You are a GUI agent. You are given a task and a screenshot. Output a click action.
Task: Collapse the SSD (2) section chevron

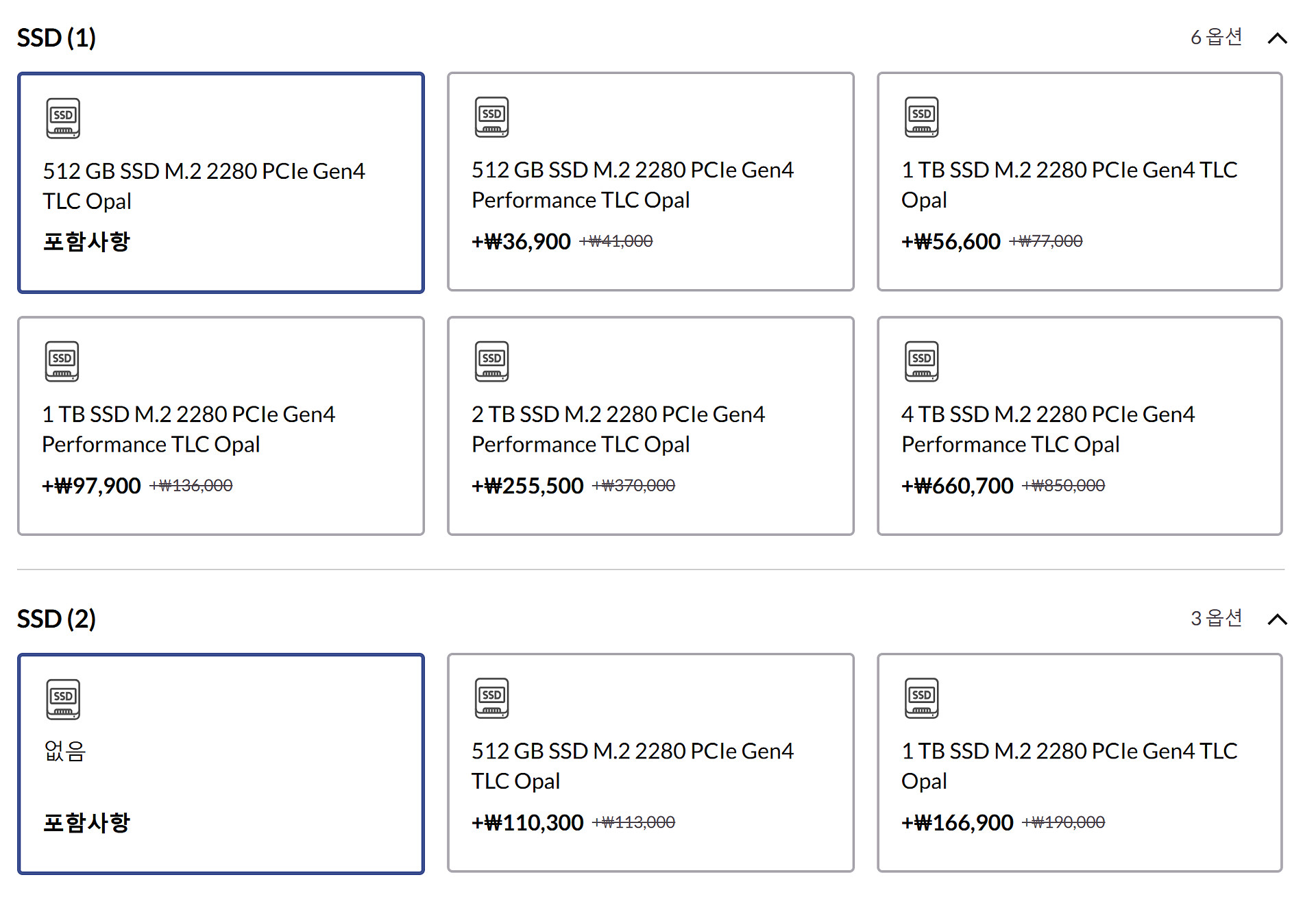point(1277,619)
